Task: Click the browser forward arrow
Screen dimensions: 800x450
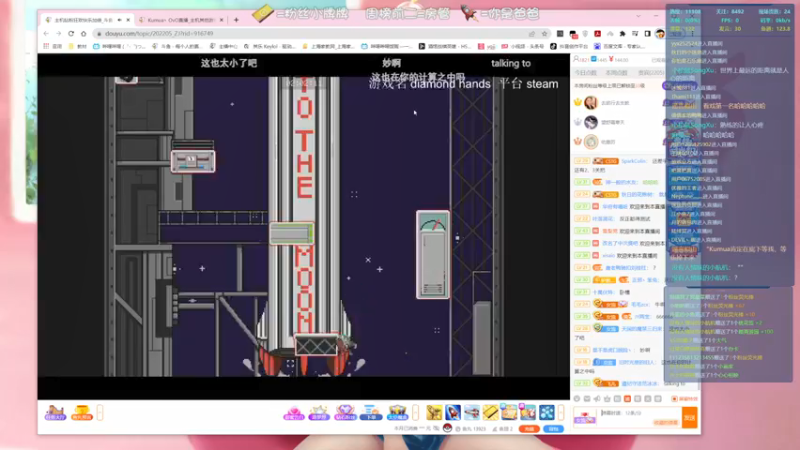Action: click(x=58, y=34)
